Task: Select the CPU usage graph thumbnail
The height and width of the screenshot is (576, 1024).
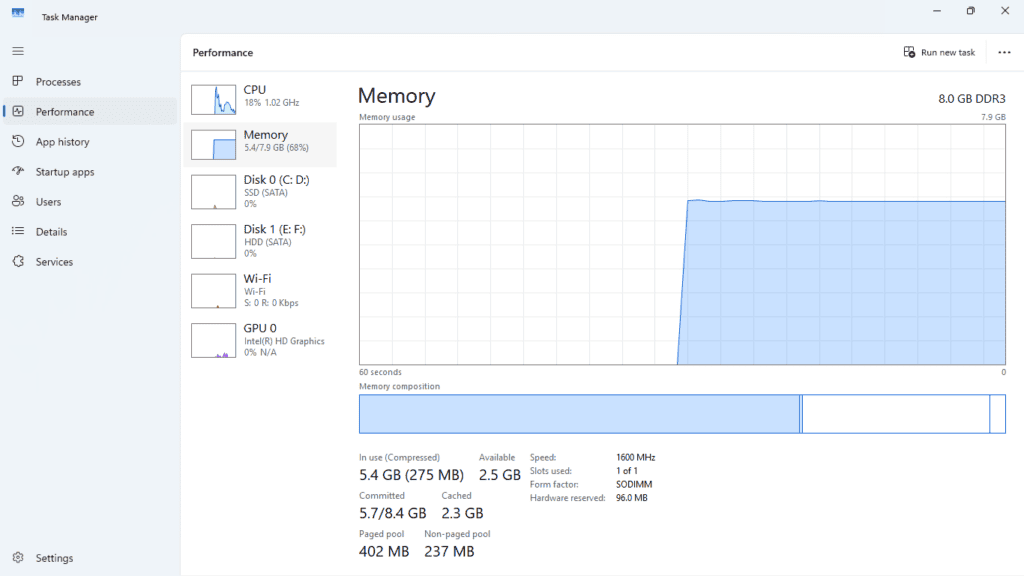Action: click(214, 99)
